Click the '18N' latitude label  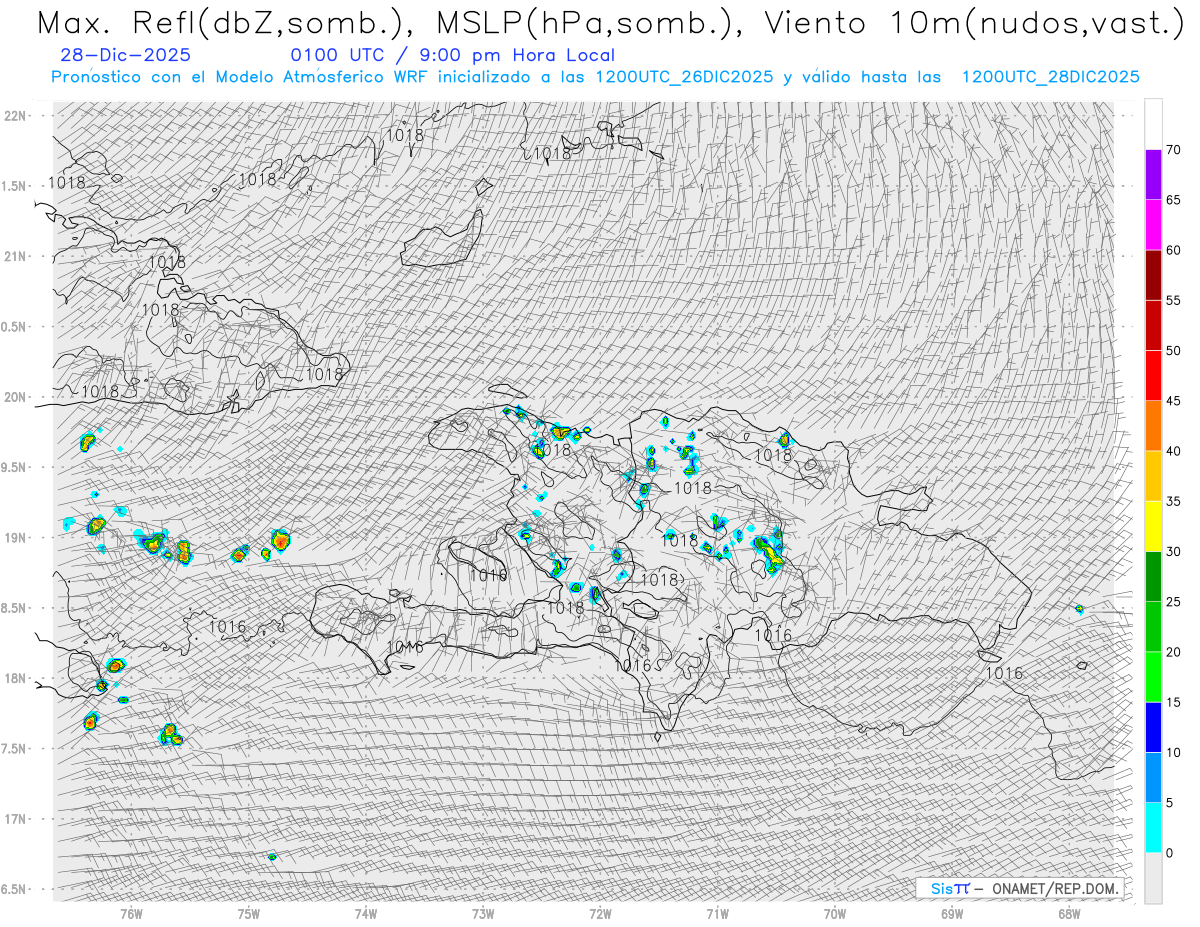coord(17,678)
